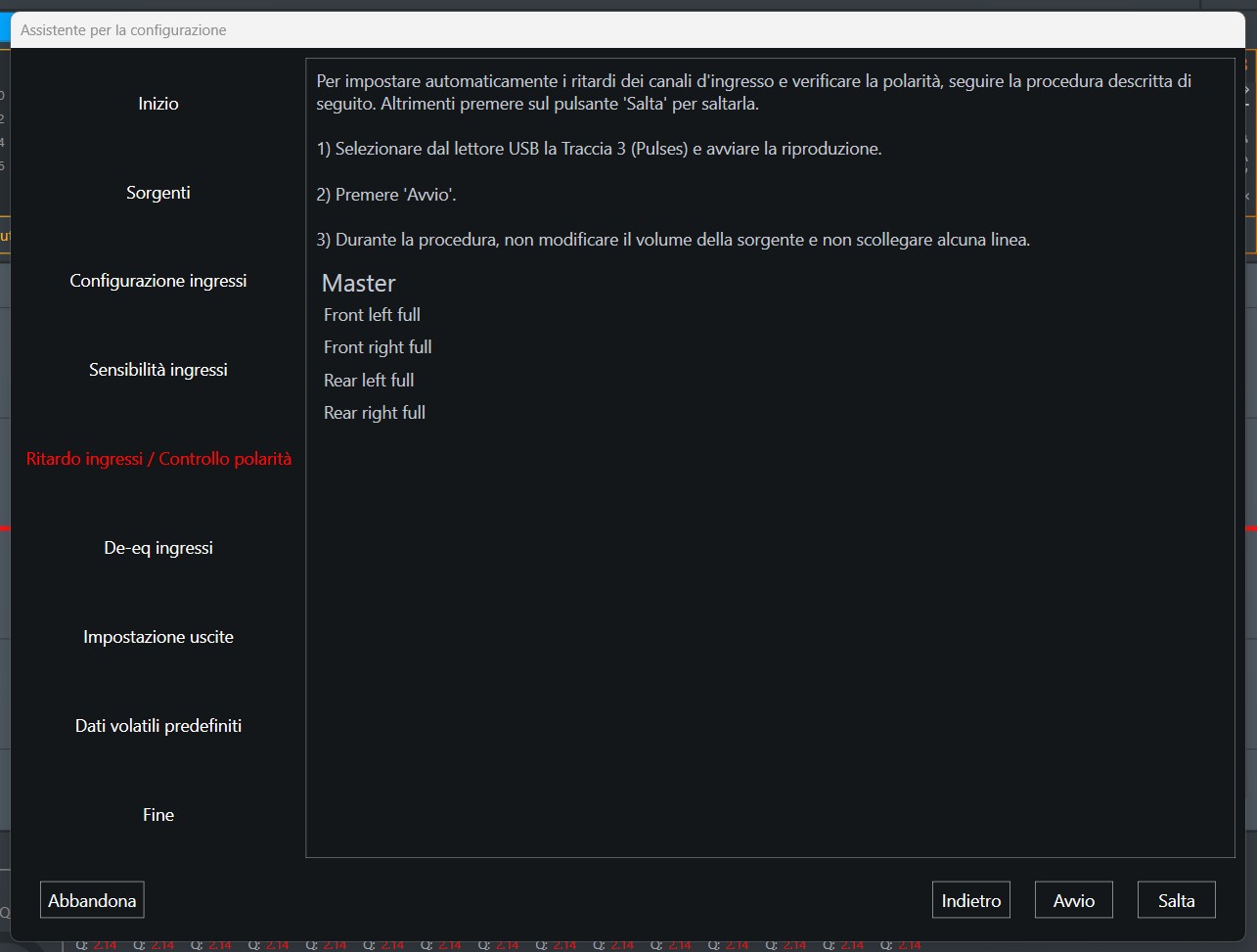
Task: Click the Avvio button
Action: click(x=1073, y=900)
